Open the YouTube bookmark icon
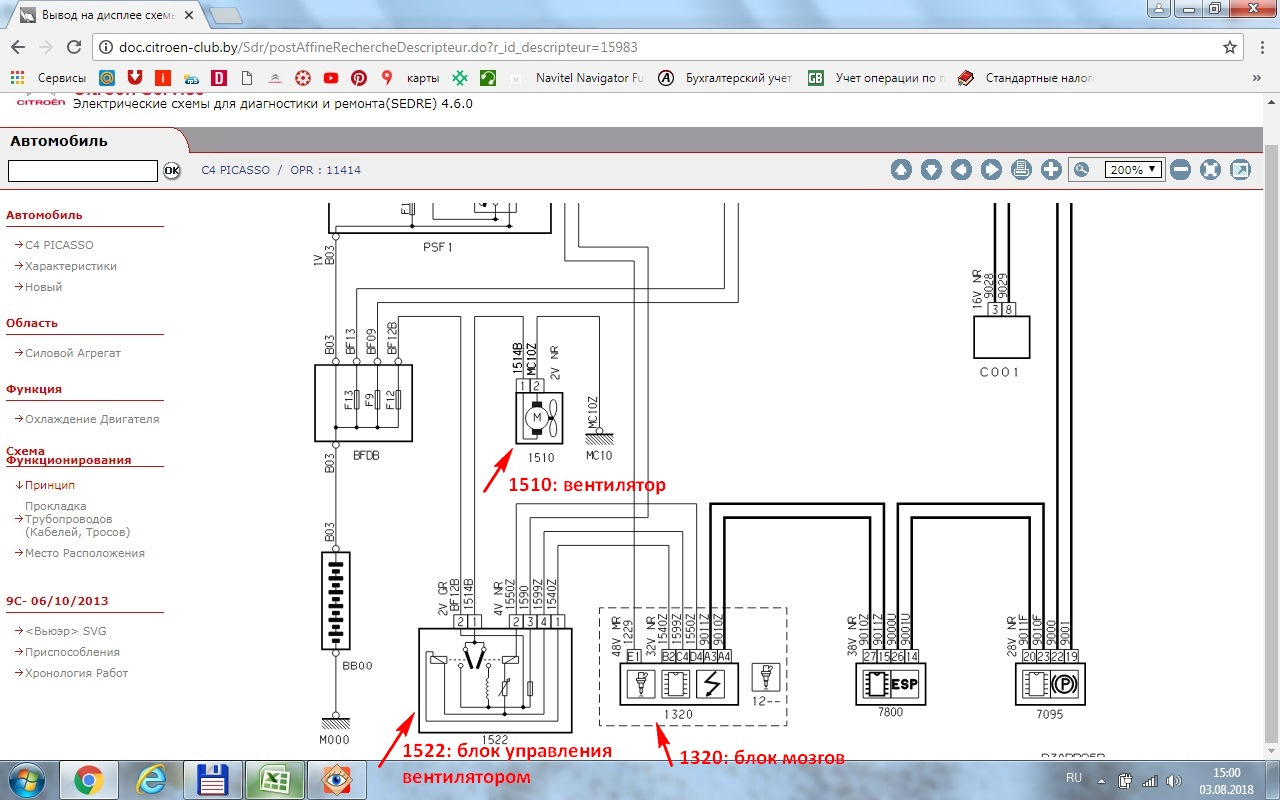The height and width of the screenshot is (800, 1280). pyautogui.click(x=330, y=78)
